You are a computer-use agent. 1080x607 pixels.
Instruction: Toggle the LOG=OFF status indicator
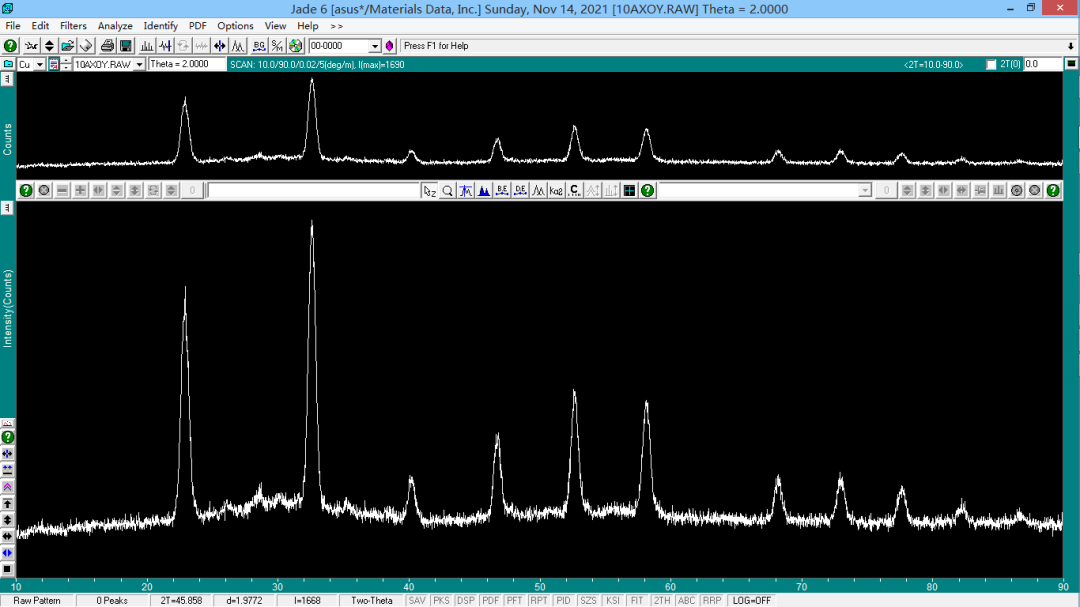click(x=750, y=600)
